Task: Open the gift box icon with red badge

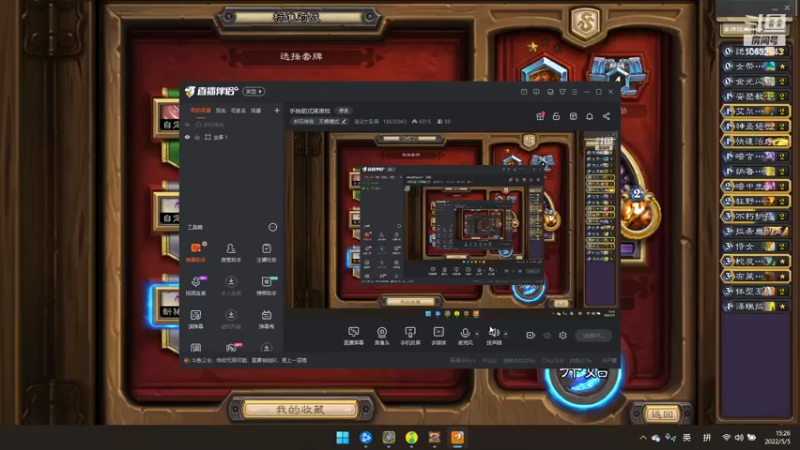Action: pyautogui.click(x=540, y=116)
